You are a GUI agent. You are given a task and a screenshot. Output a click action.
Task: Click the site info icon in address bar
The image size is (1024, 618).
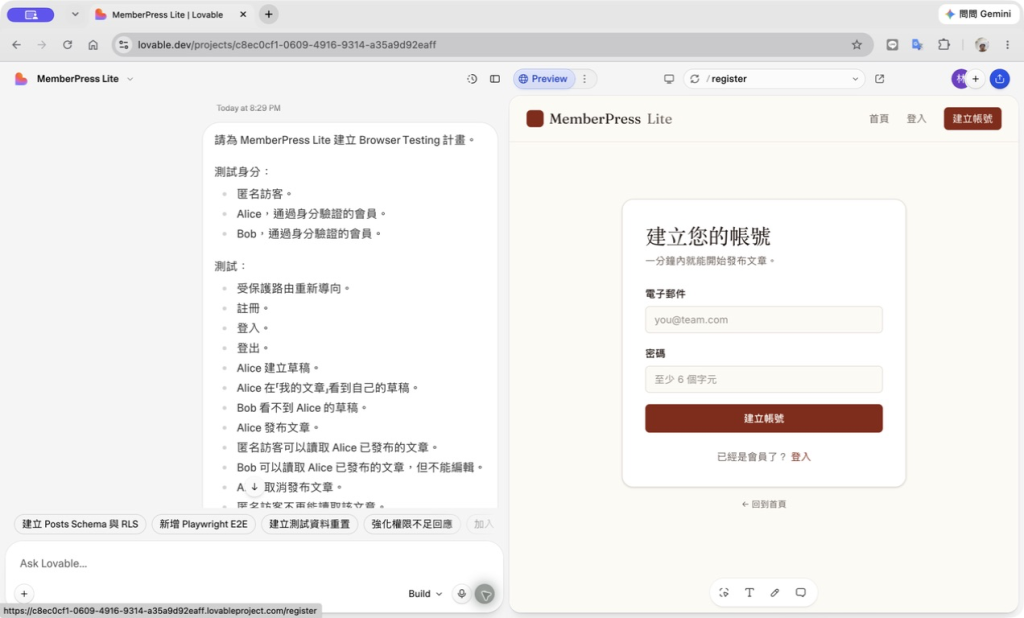[123, 44]
